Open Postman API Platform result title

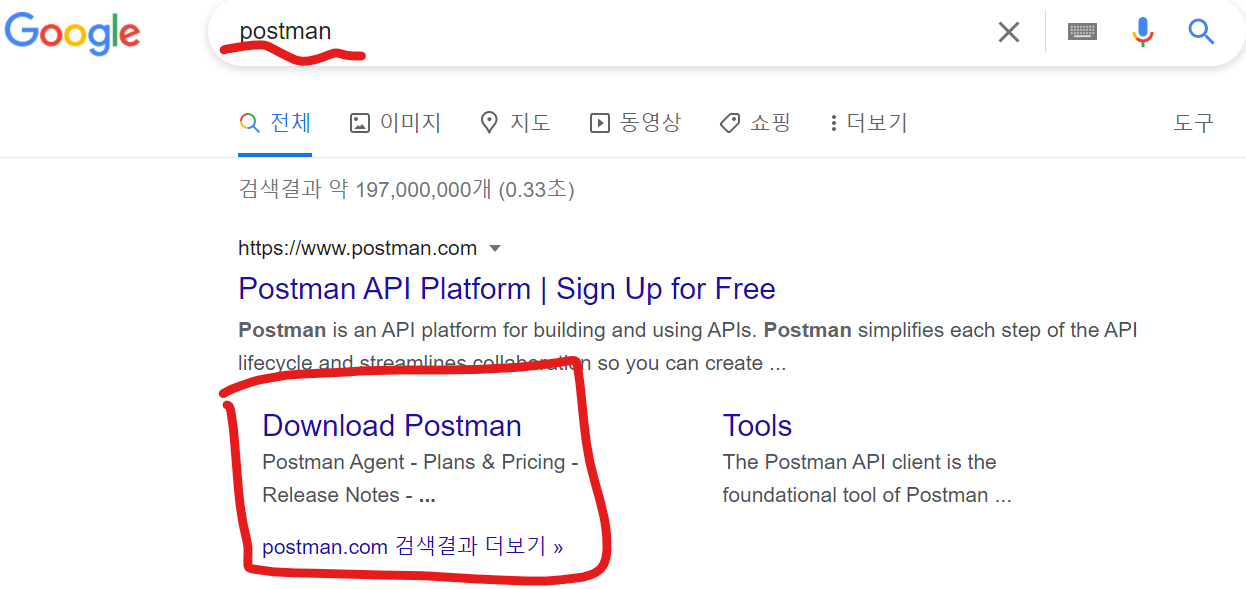pos(507,289)
